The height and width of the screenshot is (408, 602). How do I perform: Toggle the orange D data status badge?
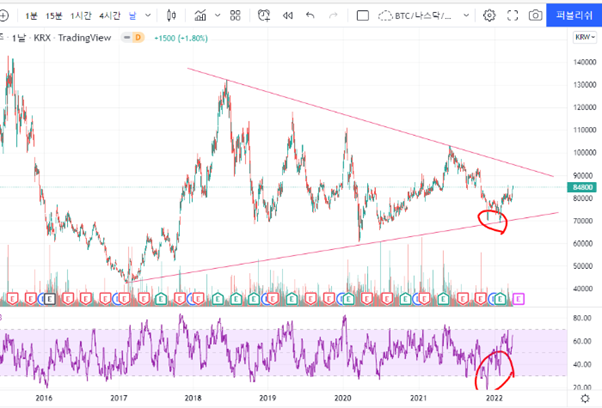click(x=139, y=37)
